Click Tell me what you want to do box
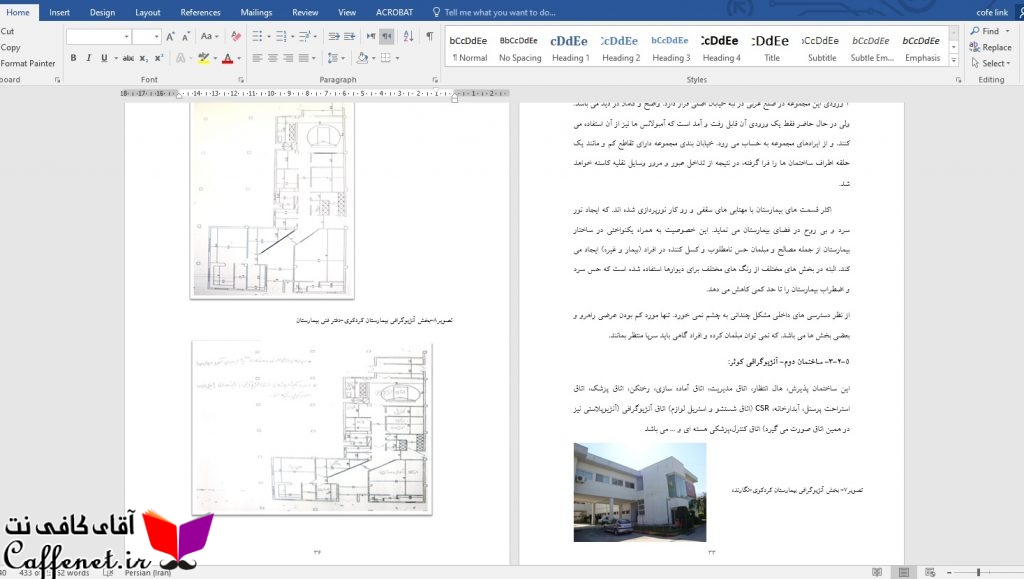Image resolution: width=1024 pixels, height=579 pixels. (494, 12)
